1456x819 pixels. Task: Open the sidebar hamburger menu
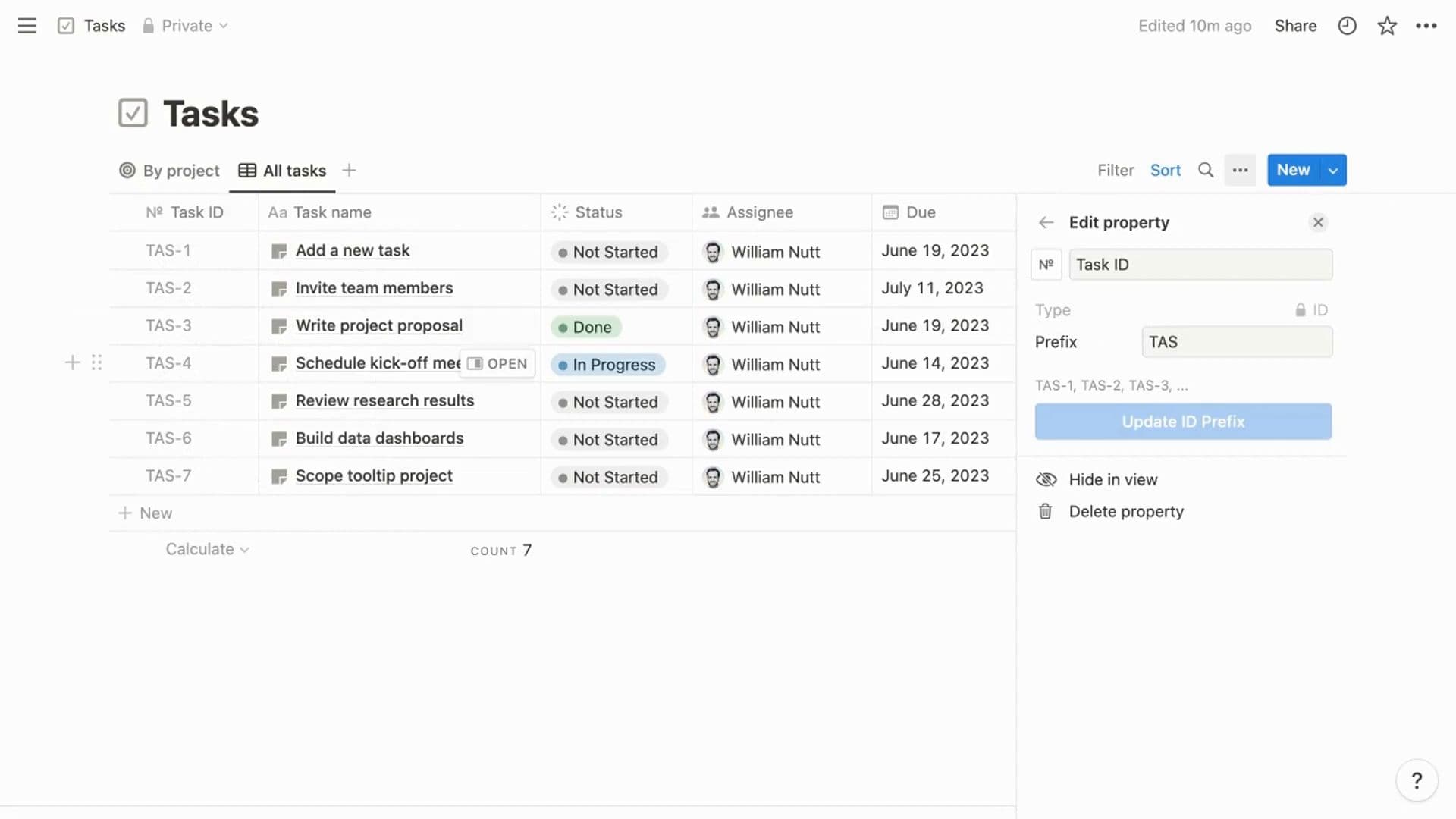(27, 26)
